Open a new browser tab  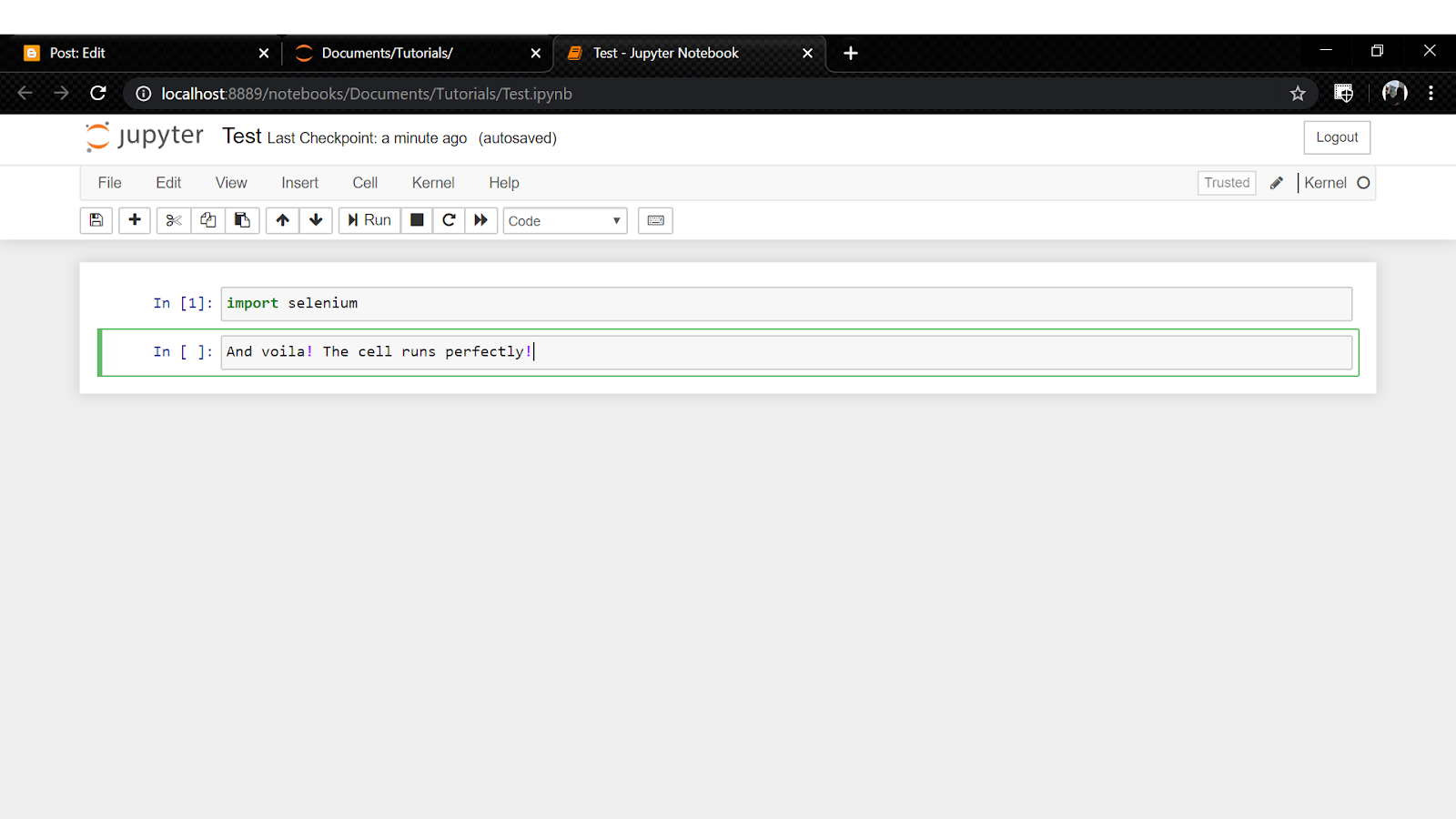851,54
